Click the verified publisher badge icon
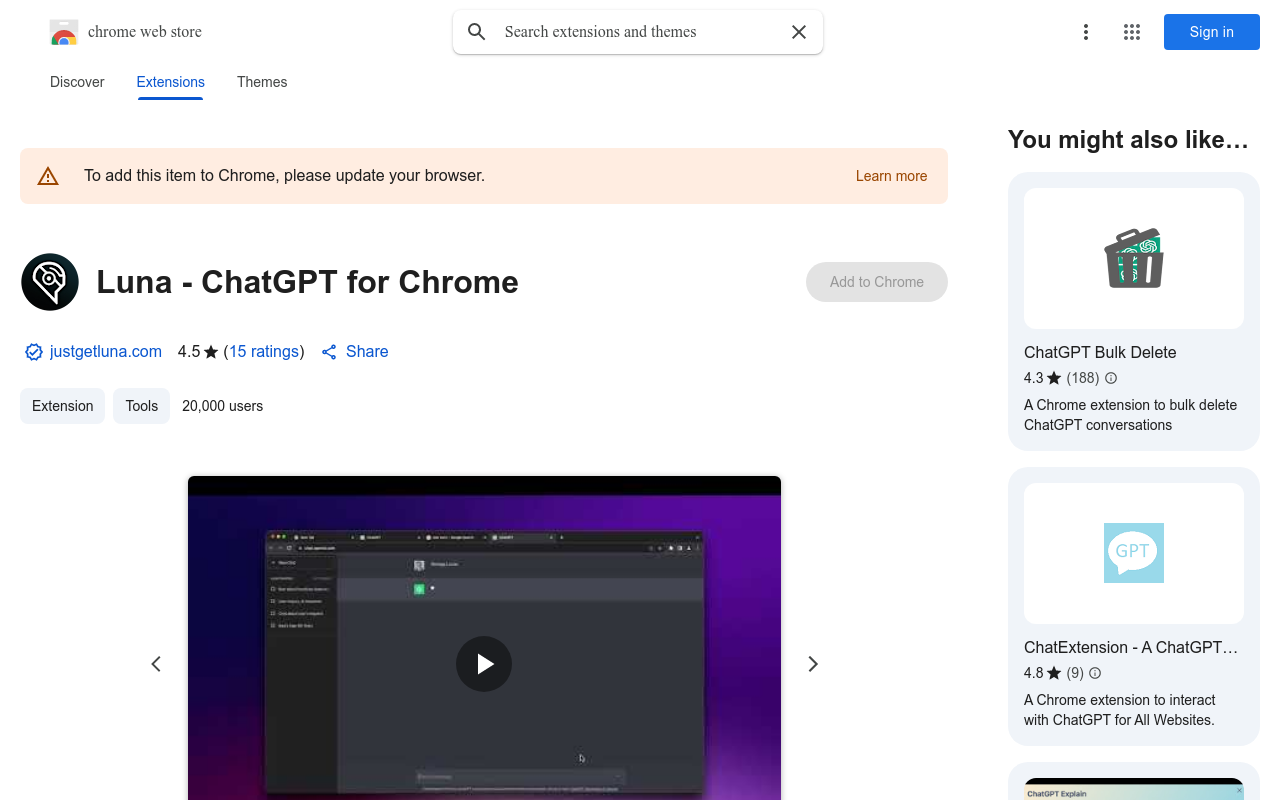Image resolution: width=1280 pixels, height=800 pixels. pos(34,352)
